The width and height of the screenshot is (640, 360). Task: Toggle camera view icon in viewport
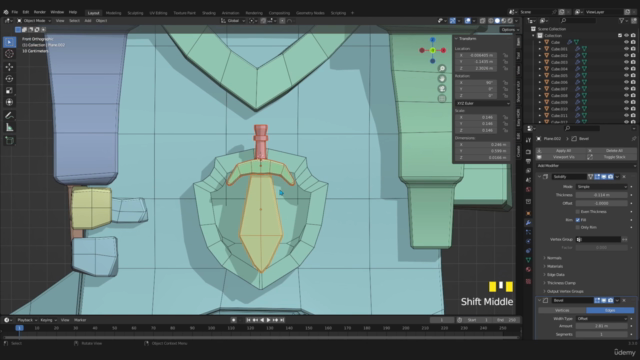pyautogui.click(x=442, y=89)
